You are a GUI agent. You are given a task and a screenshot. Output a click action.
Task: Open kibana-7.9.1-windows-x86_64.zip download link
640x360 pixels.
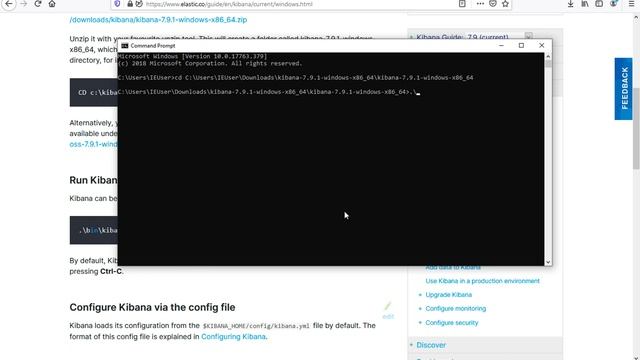tap(158, 20)
